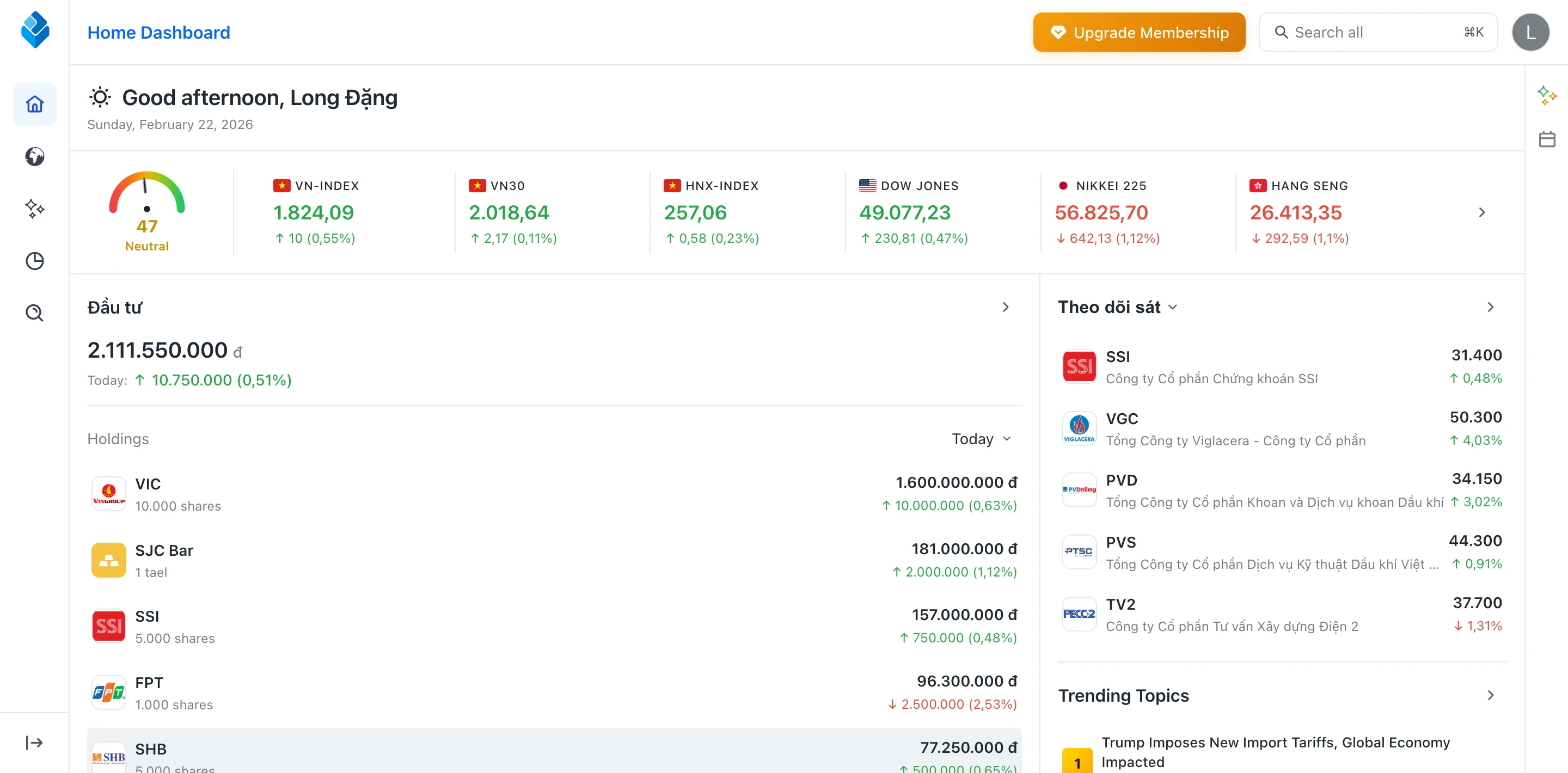Viewport: 1568px width, 773px height.
Task: Click the user avatar circle with letter L
Action: [x=1531, y=32]
